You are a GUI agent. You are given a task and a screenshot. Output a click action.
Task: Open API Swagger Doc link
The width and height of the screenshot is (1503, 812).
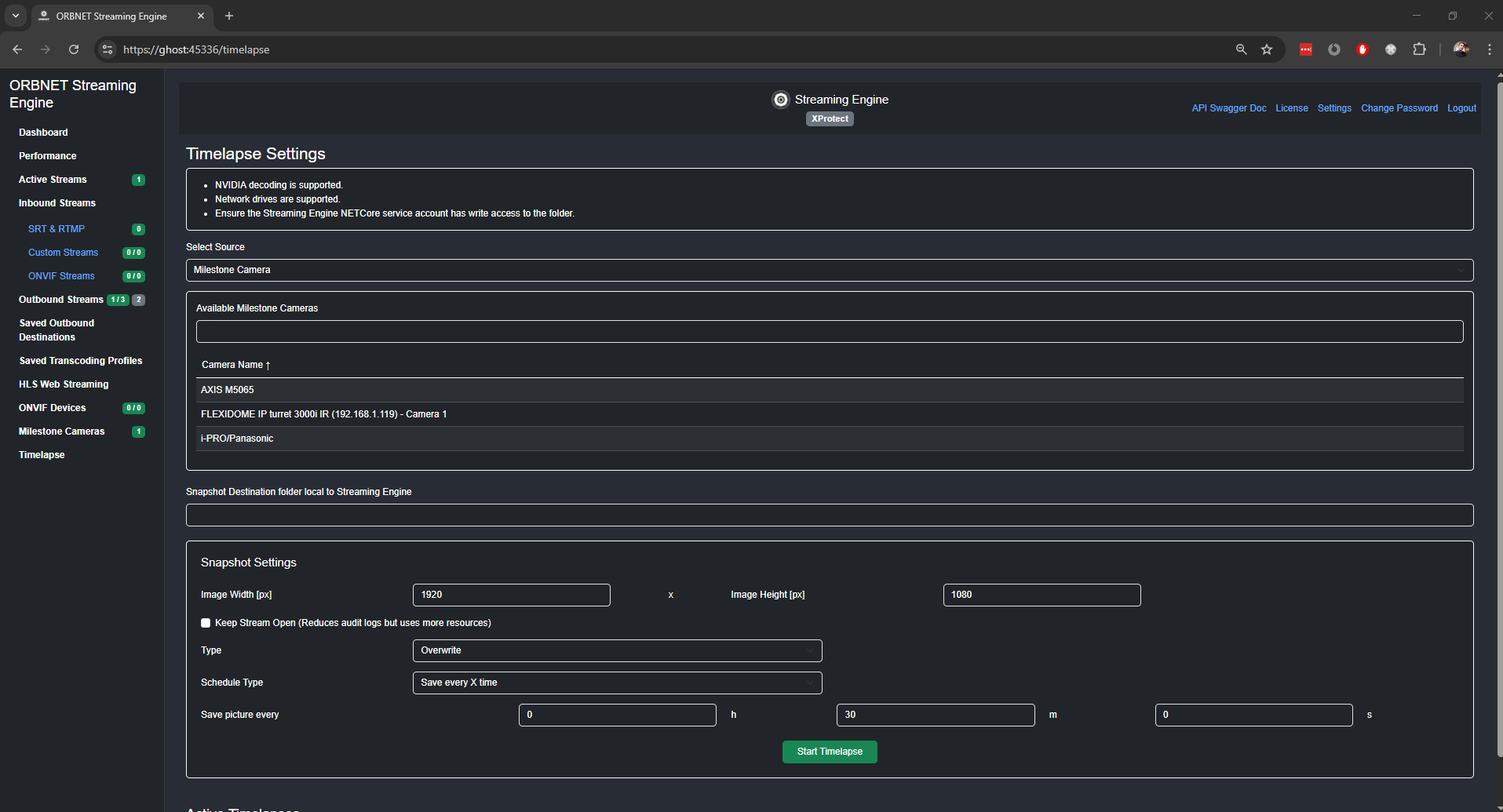(1229, 108)
